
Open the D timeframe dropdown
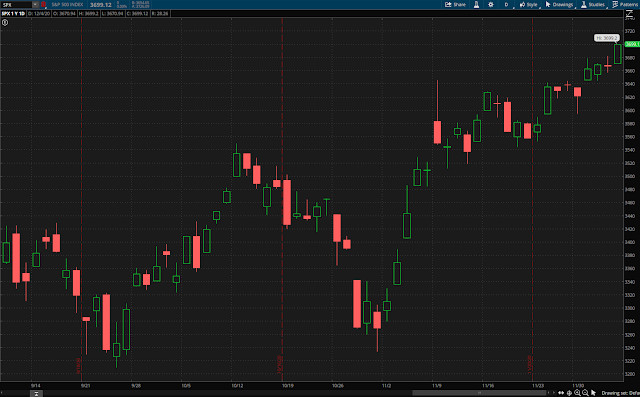pos(507,4)
